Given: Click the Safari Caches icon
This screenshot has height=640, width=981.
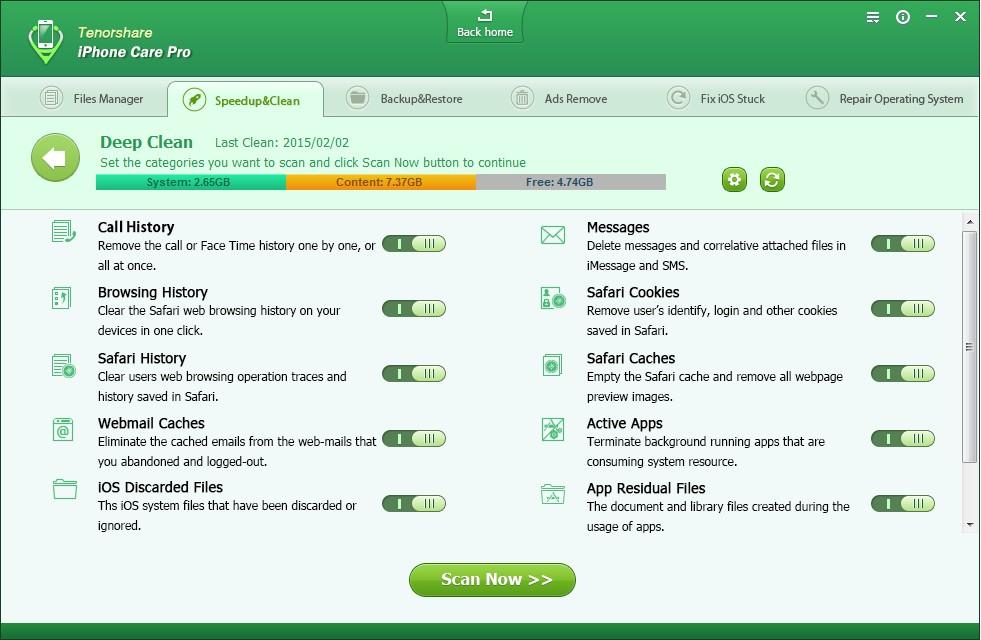Looking at the screenshot, I should (552, 365).
